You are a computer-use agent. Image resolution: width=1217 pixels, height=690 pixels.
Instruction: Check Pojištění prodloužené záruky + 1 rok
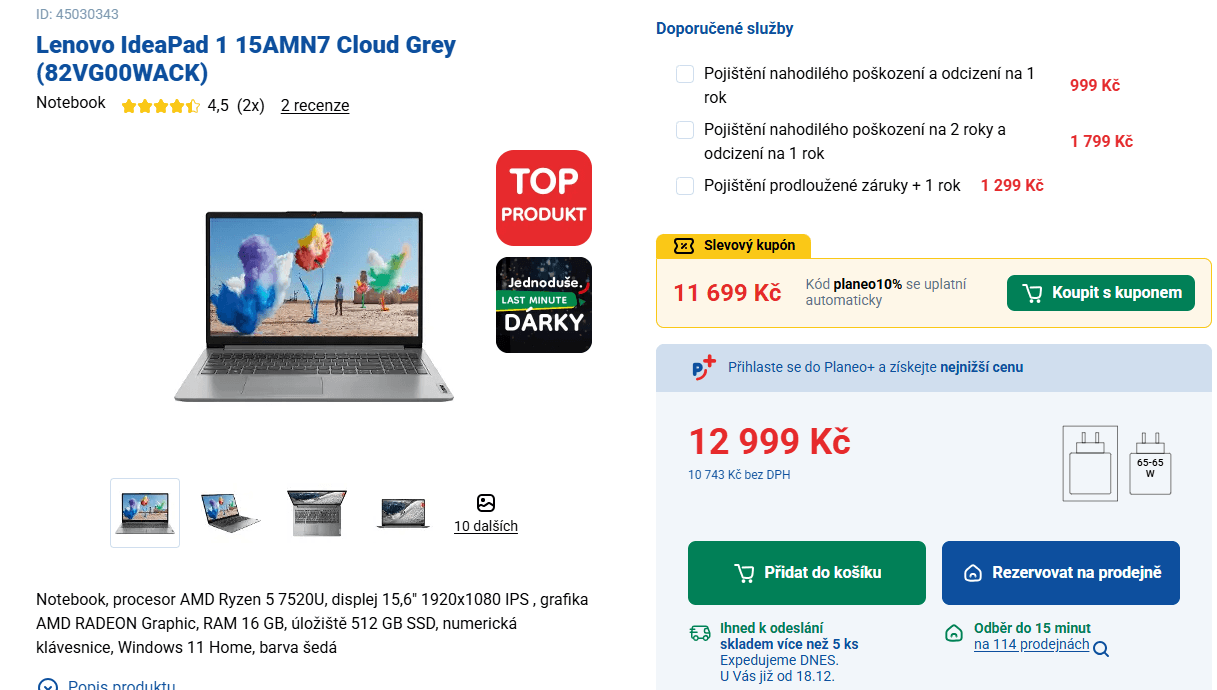[x=685, y=185]
